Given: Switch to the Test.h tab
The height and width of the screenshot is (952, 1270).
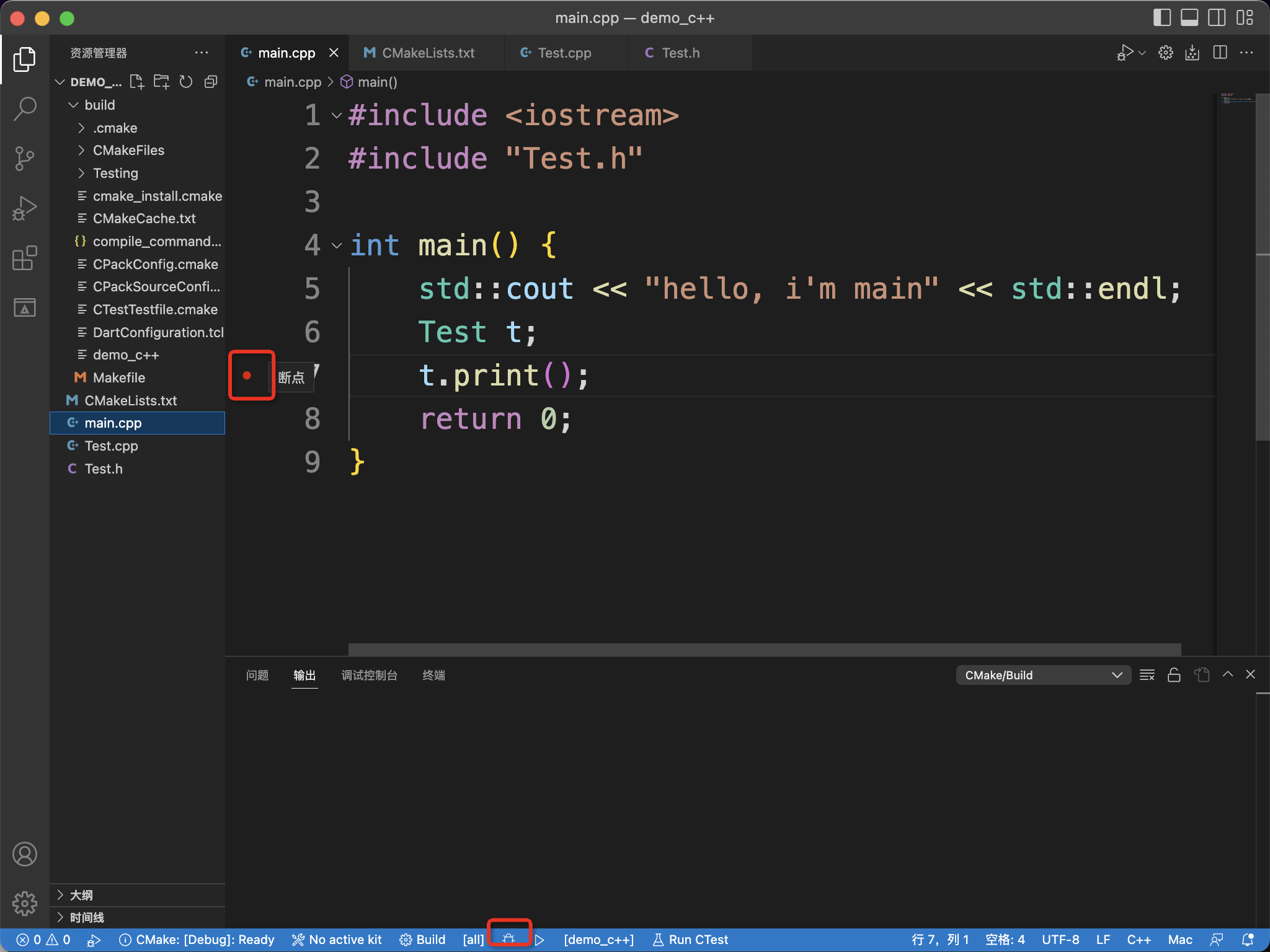Looking at the screenshot, I should (x=690, y=53).
